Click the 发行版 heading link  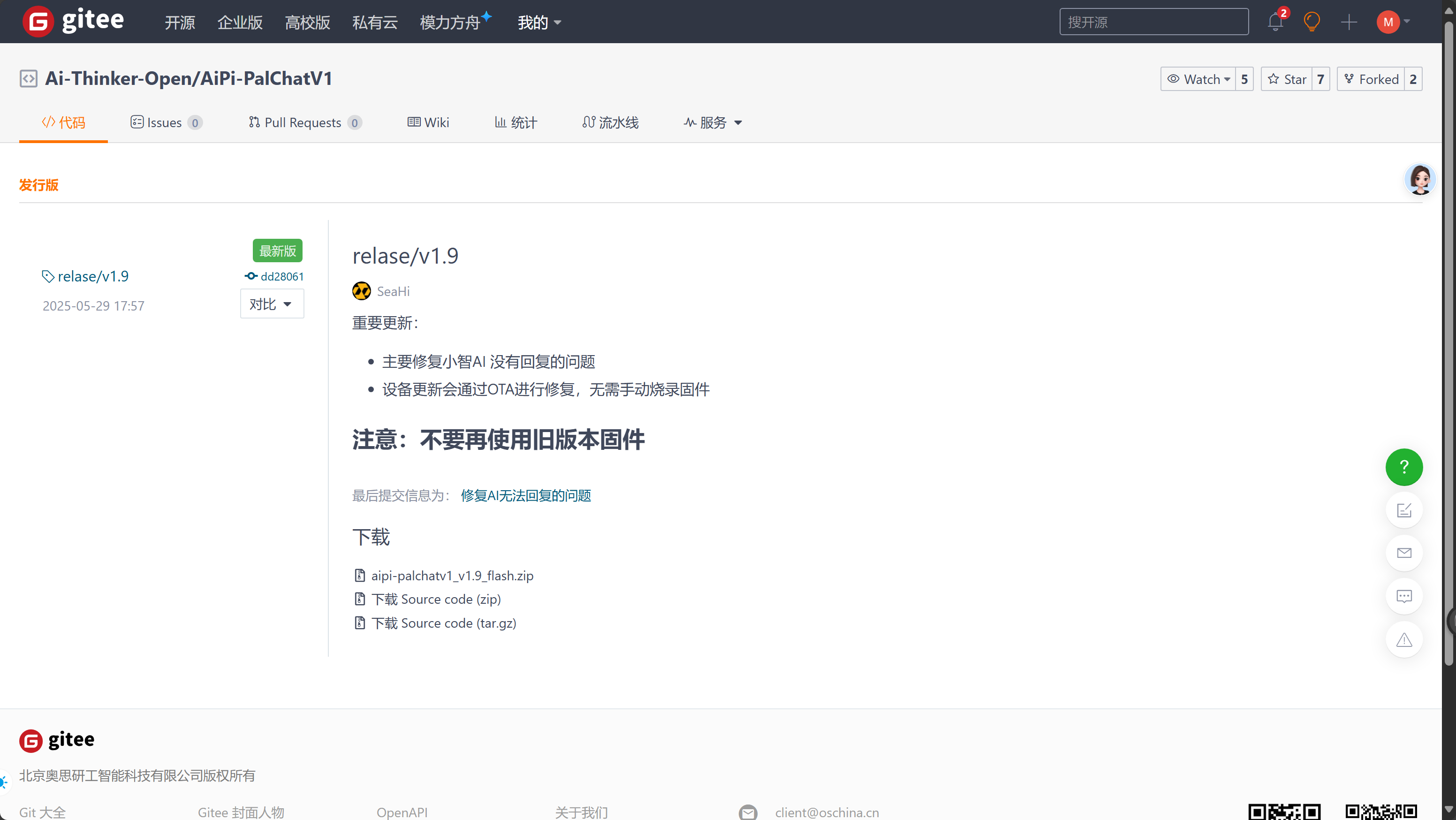pyautogui.click(x=39, y=185)
